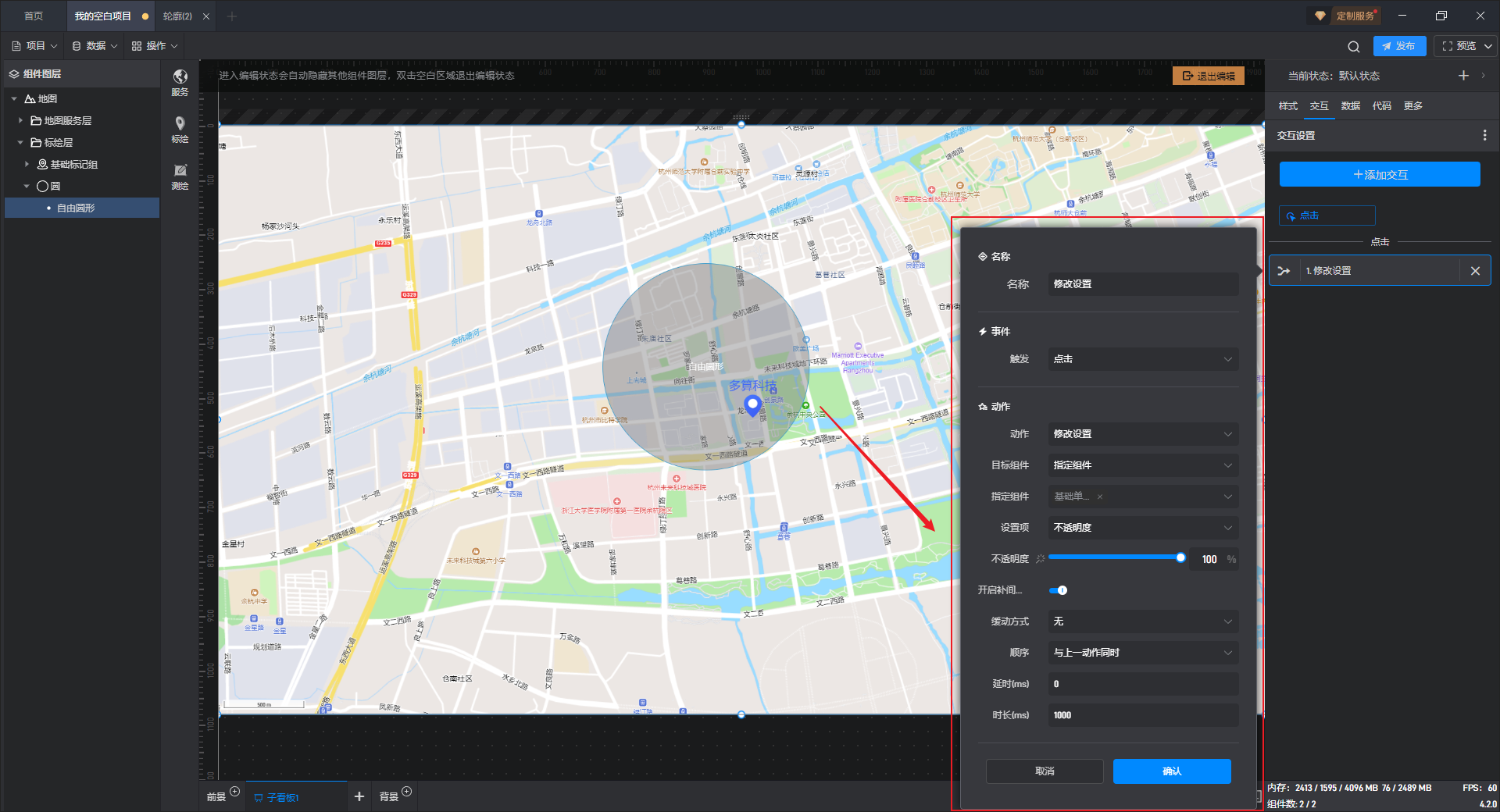Open the 交互设置 three-dot menu

click(1484, 135)
